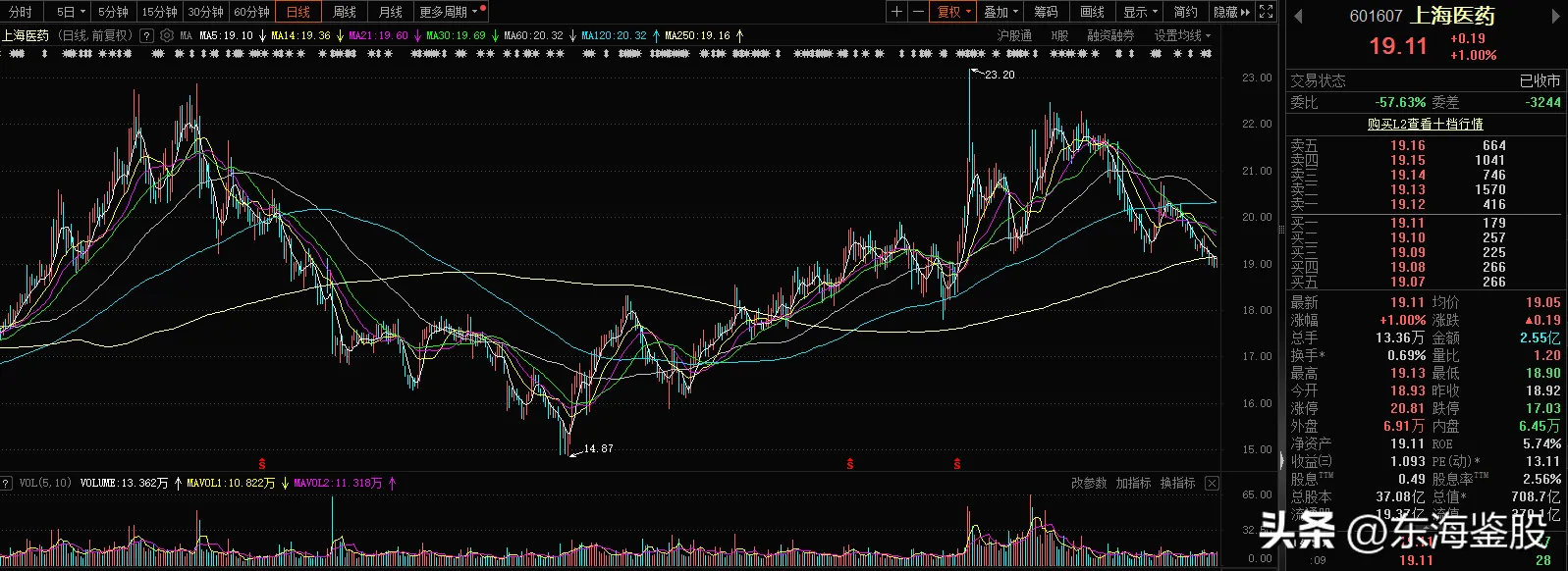Switch to the 周线 weekly tab
1568x571 pixels.
point(344,12)
